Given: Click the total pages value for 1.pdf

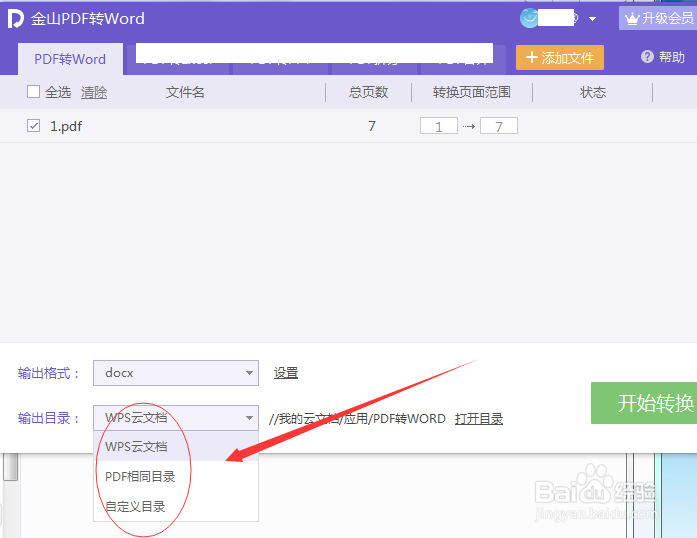Looking at the screenshot, I should (x=372, y=126).
